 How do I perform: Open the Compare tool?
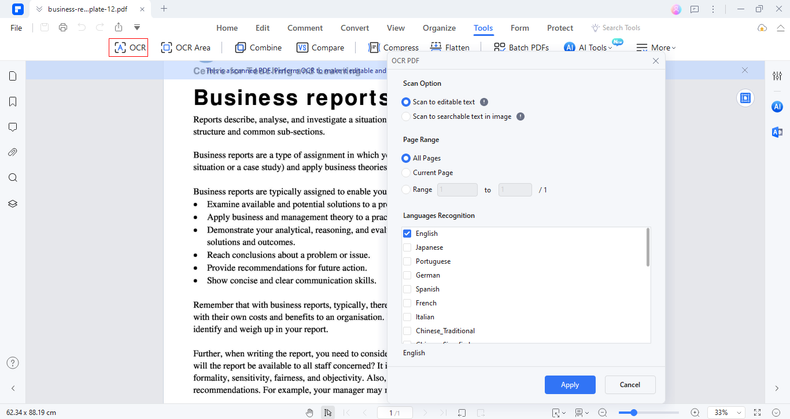[x=320, y=47]
